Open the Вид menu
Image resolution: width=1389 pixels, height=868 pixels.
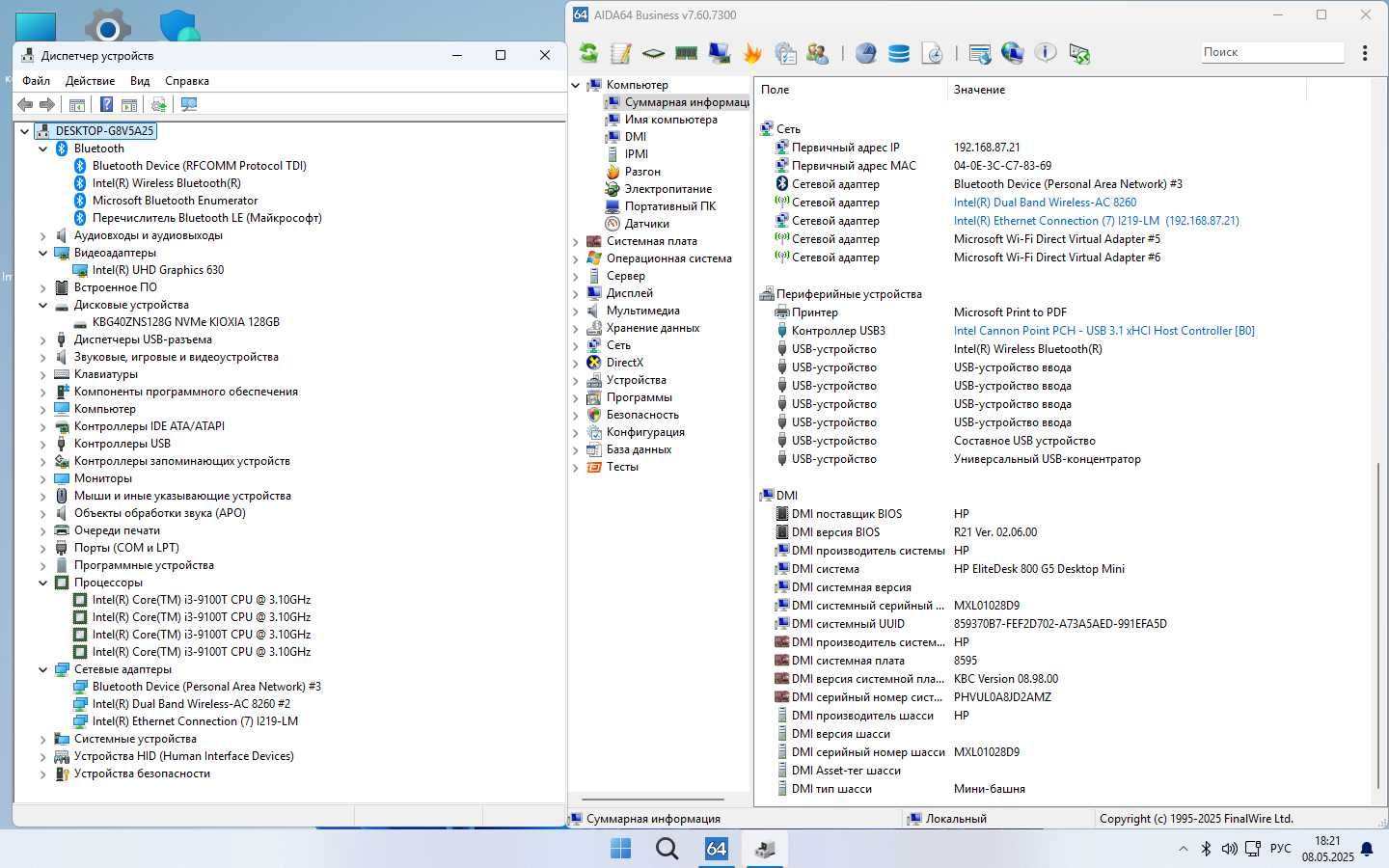[140, 81]
